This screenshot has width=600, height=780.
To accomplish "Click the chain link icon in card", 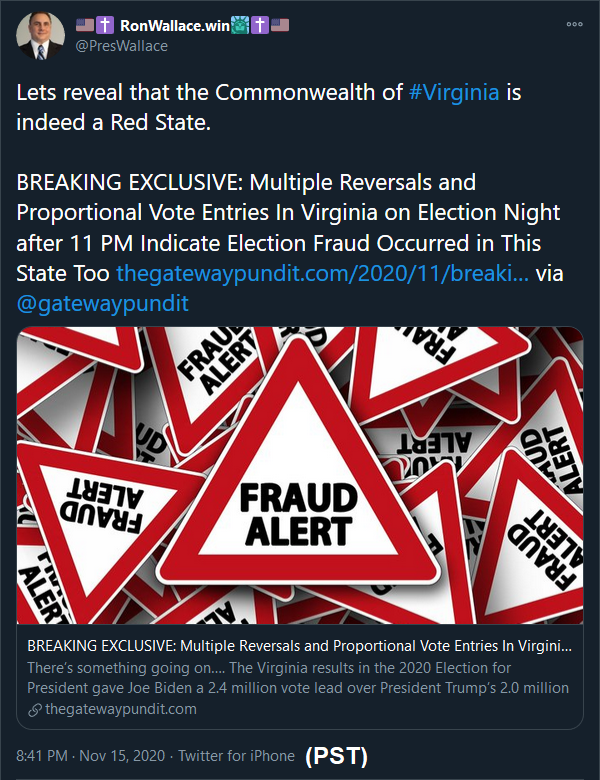I will click(35, 709).
